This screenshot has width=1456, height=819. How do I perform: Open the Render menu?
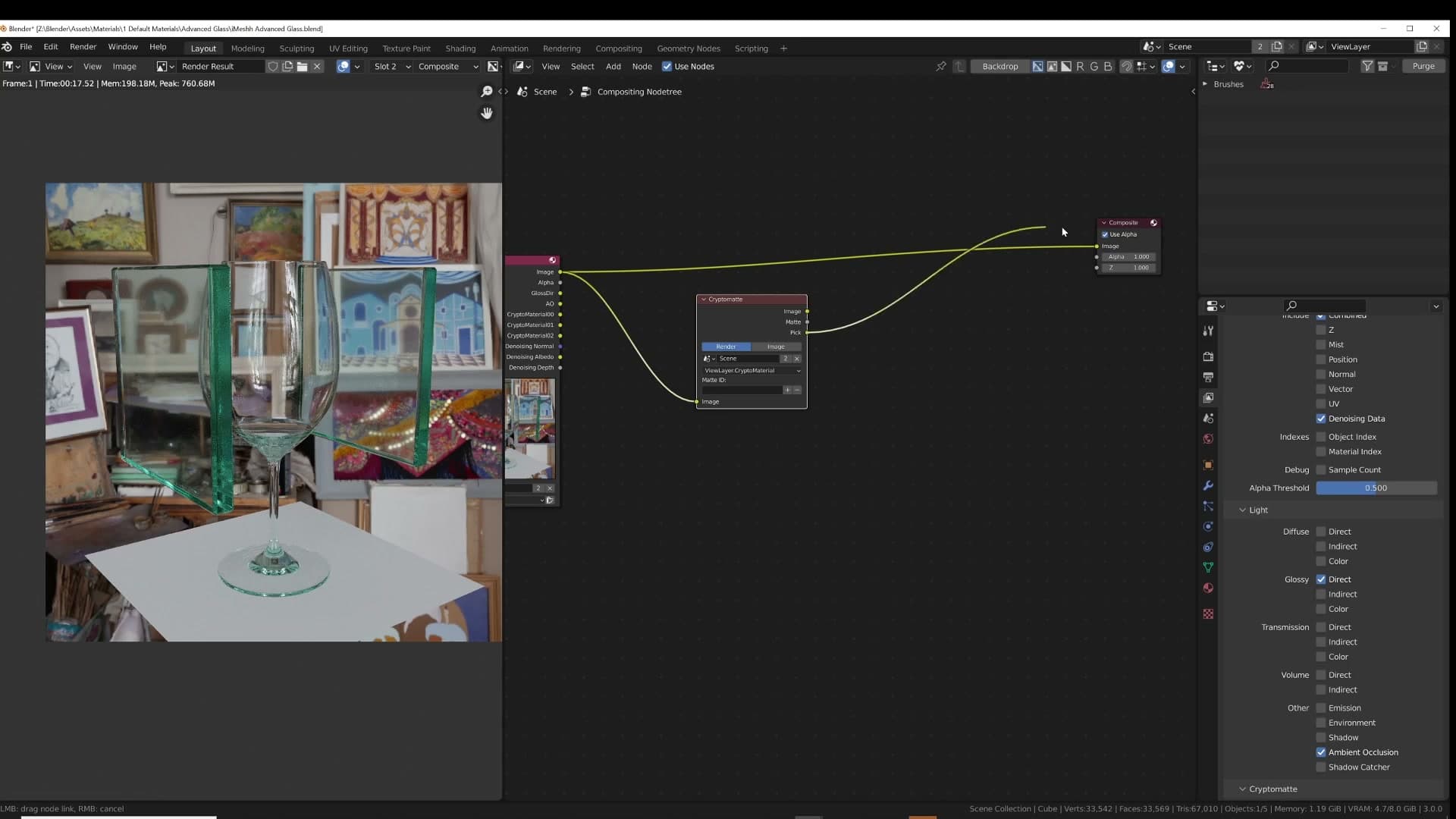click(83, 47)
